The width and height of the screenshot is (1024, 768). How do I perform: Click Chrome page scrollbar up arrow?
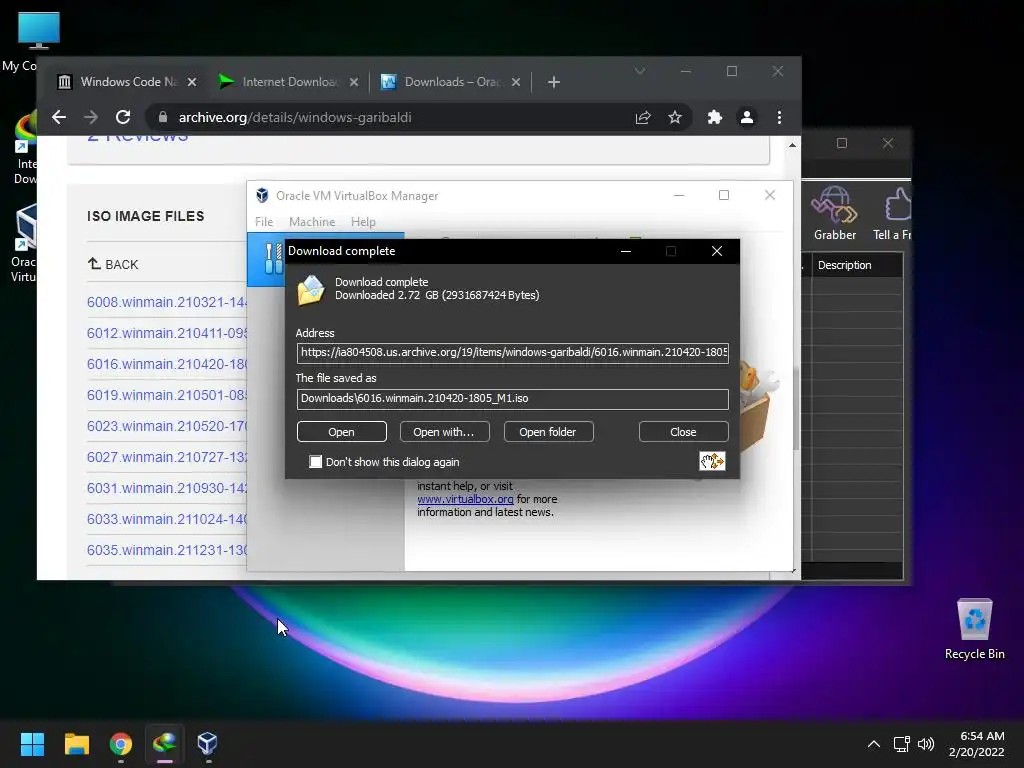(792, 145)
